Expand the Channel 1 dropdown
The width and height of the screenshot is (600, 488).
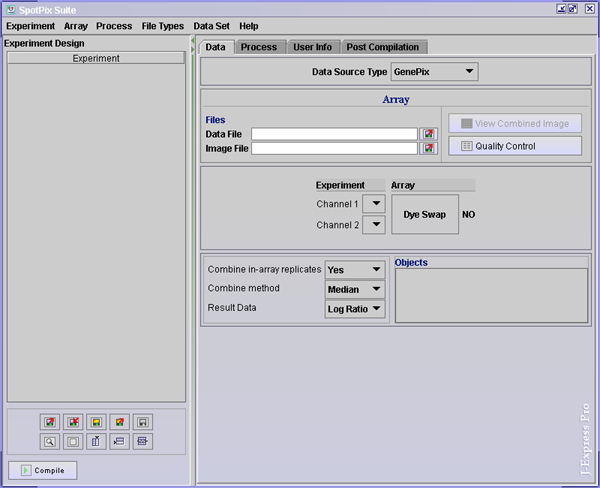[374, 204]
